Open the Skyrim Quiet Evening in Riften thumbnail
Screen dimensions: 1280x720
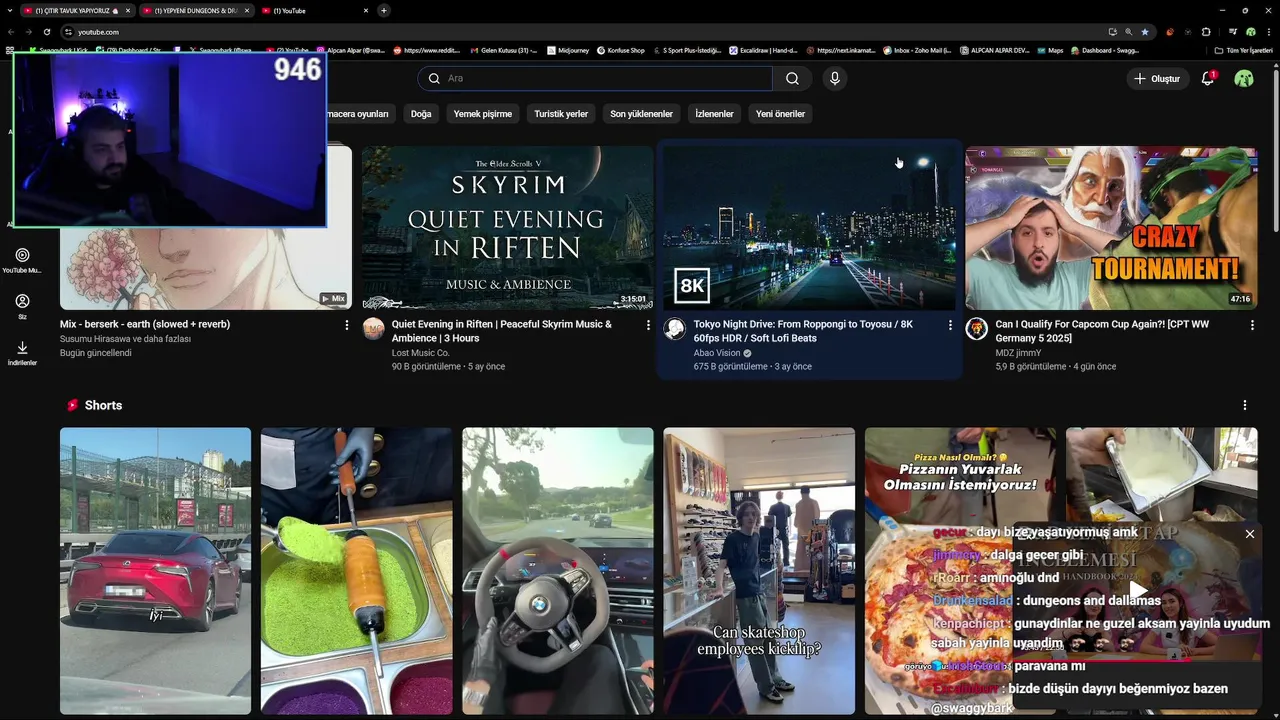(x=508, y=228)
